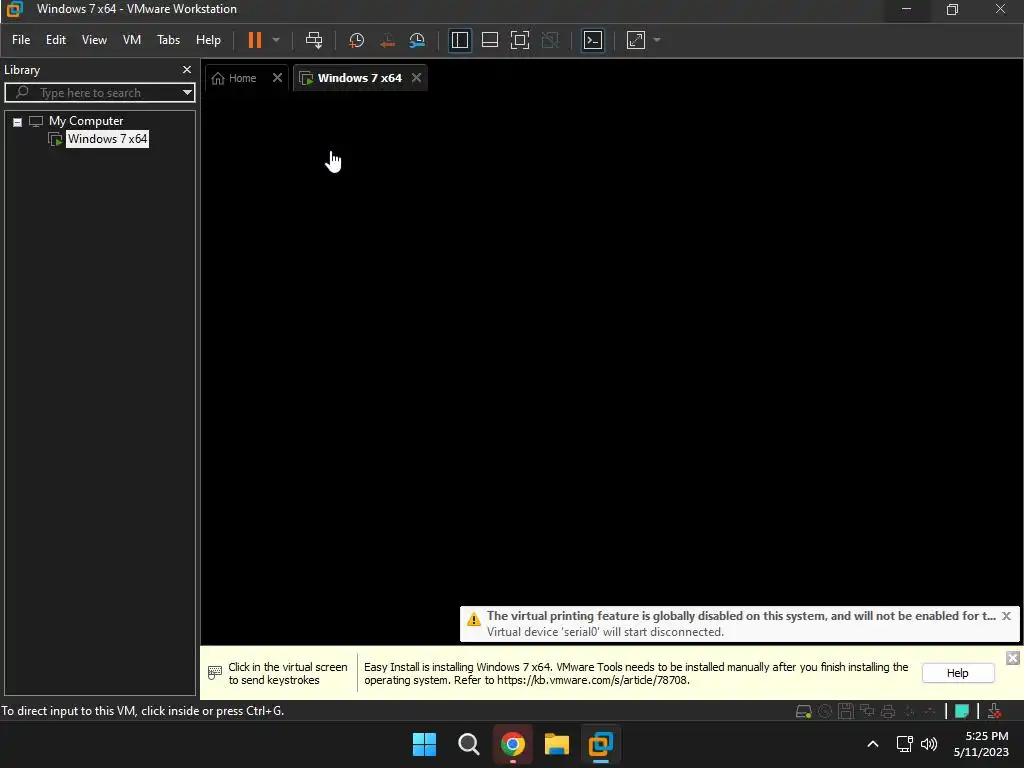Viewport: 1024px width, 768px height.
Task: Click the disabled Unity mode icon
Action: coord(551,40)
